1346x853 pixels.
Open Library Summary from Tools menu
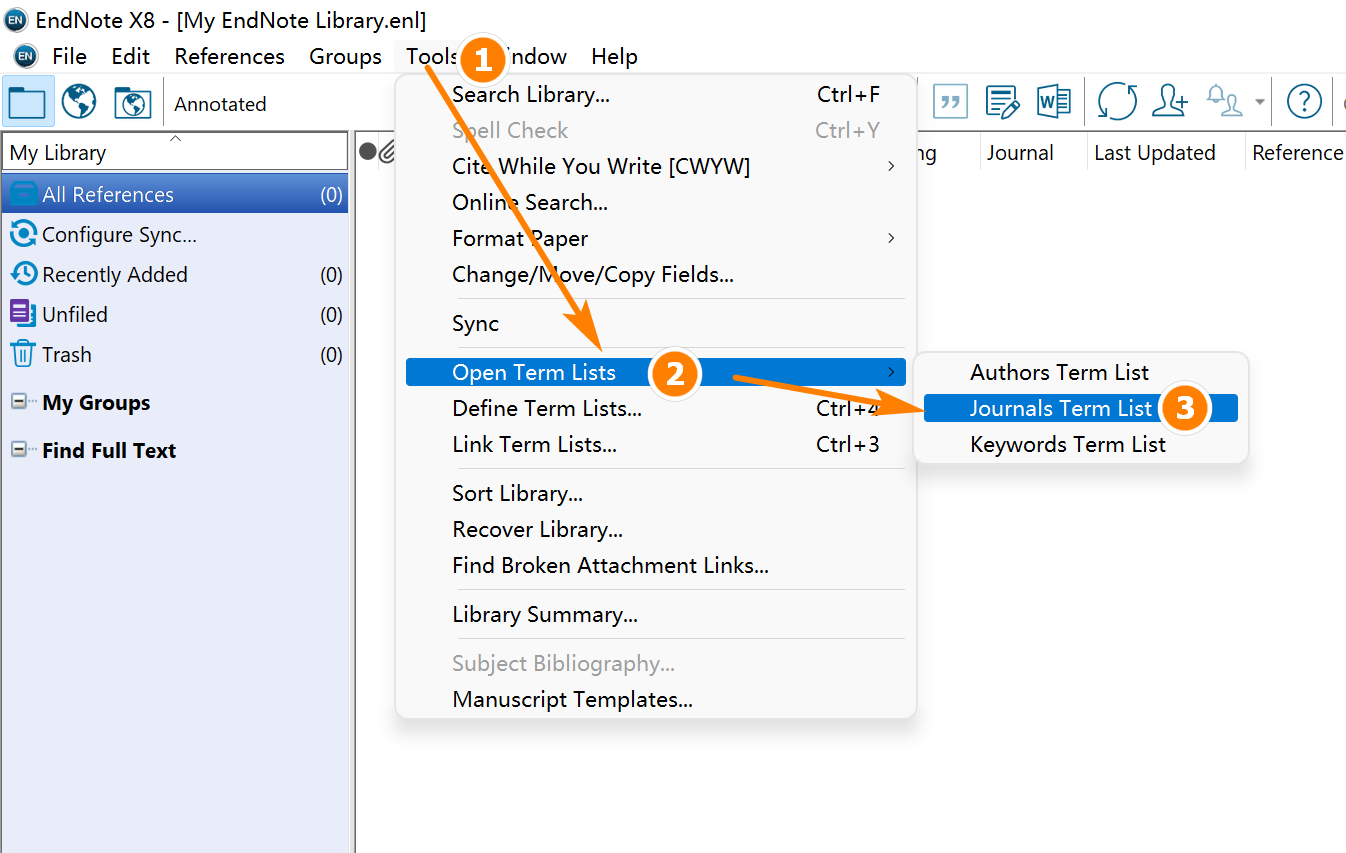point(656,615)
